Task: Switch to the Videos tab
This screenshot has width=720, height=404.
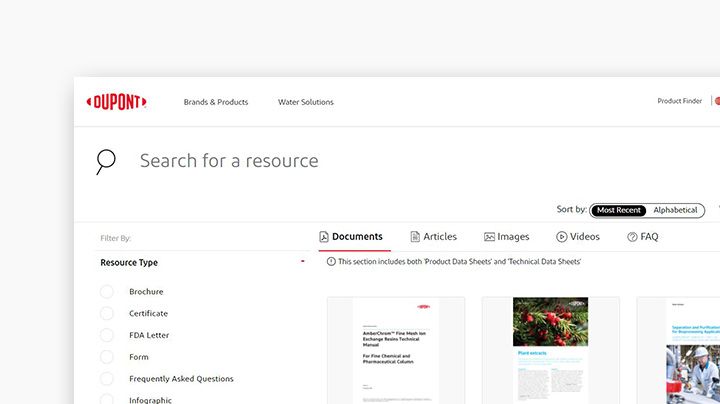Action: pyautogui.click(x=578, y=237)
